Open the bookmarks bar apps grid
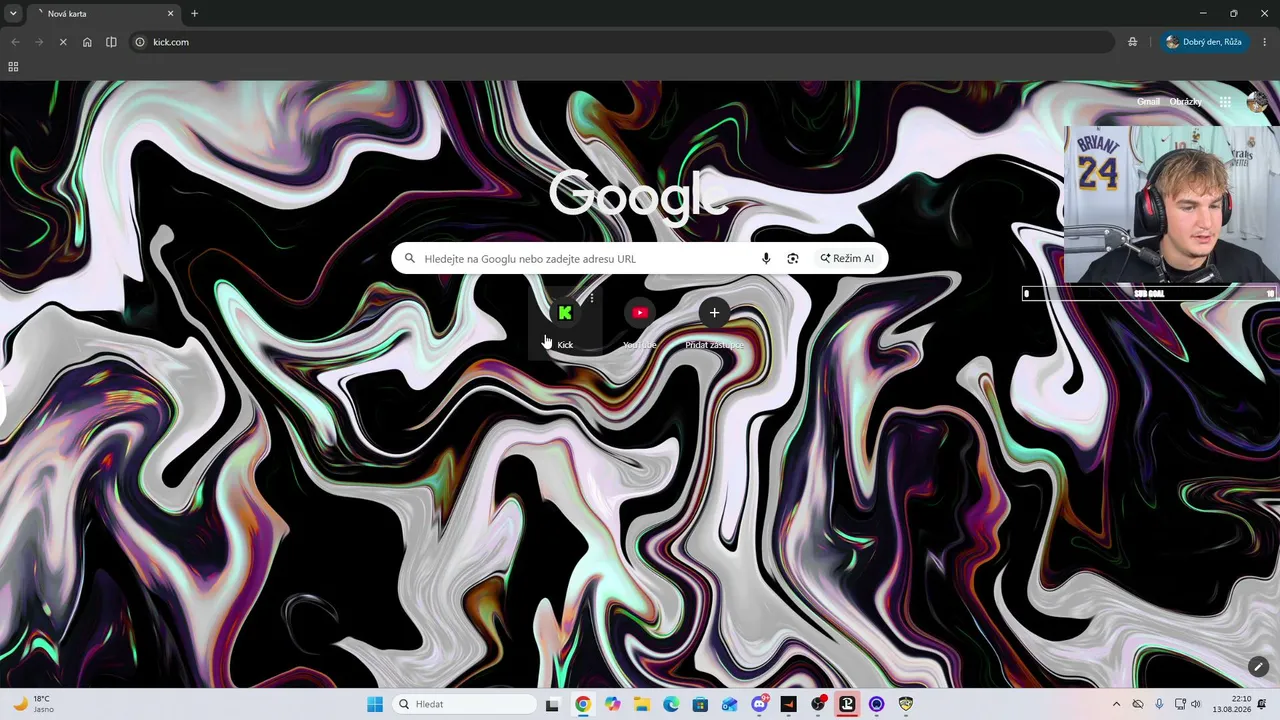The image size is (1280, 720). 13,67
